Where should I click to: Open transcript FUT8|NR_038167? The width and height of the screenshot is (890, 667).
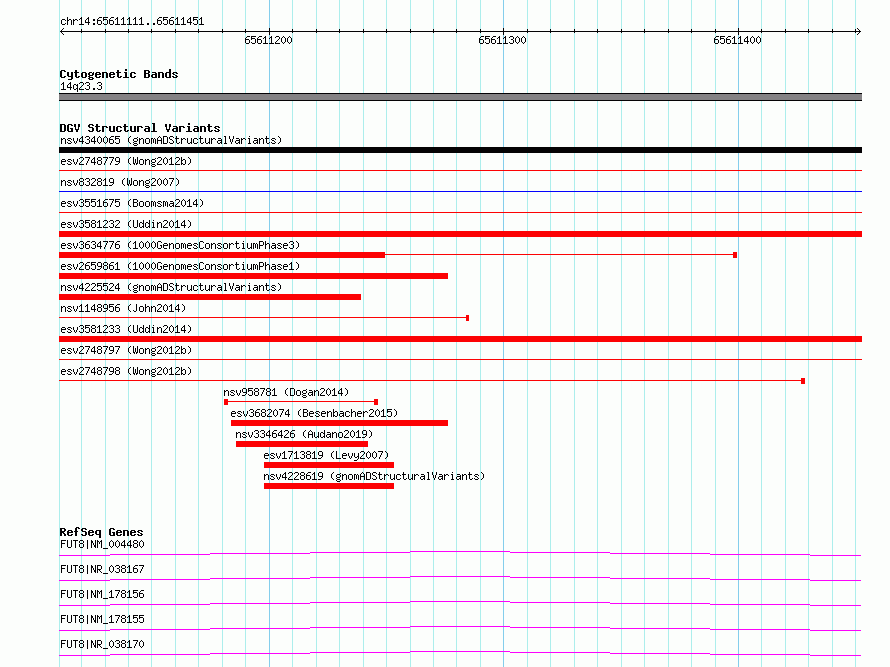tap(102, 569)
